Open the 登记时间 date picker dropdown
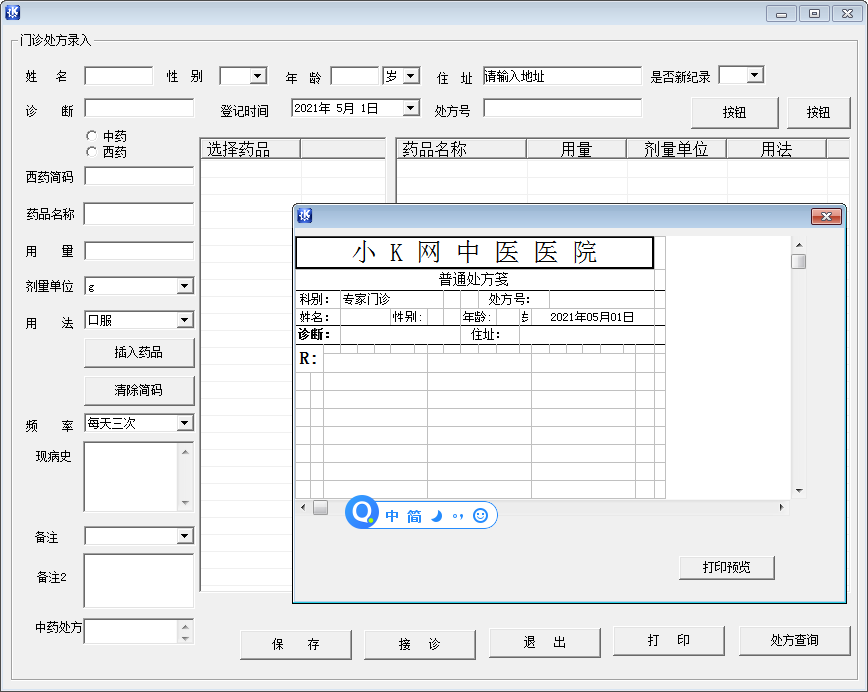This screenshot has width=868, height=692. (411, 108)
